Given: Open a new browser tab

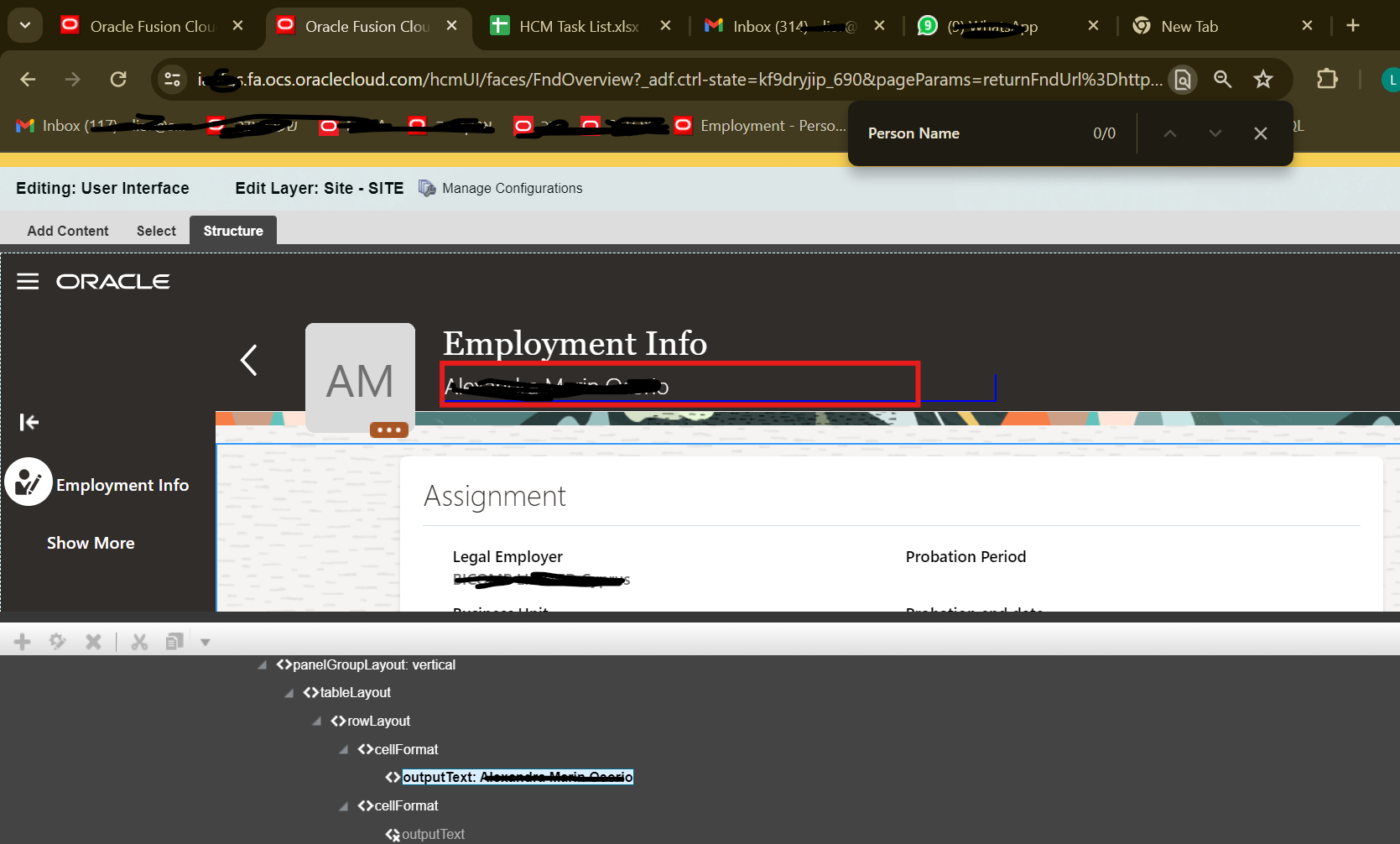Looking at the screenshot, I should (1353, 26).
